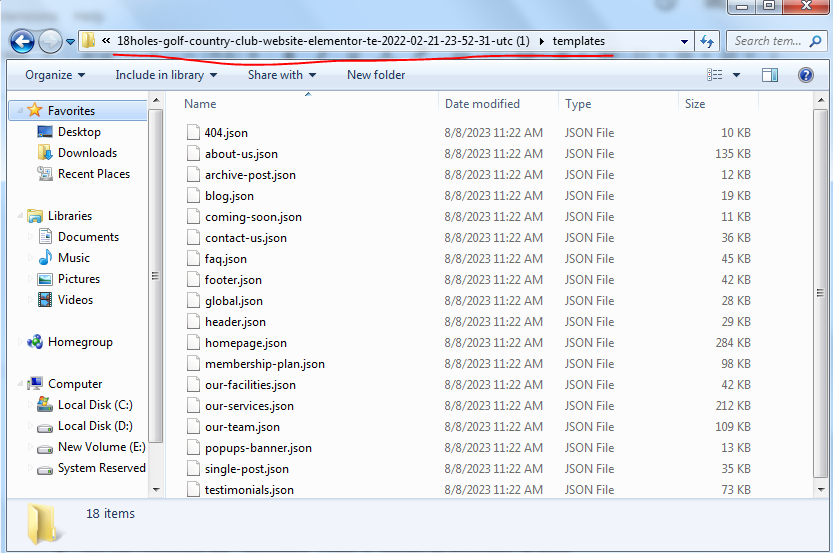Click the Pictures library icon
This screenshot has width=833, height=553.
(46, 279)
